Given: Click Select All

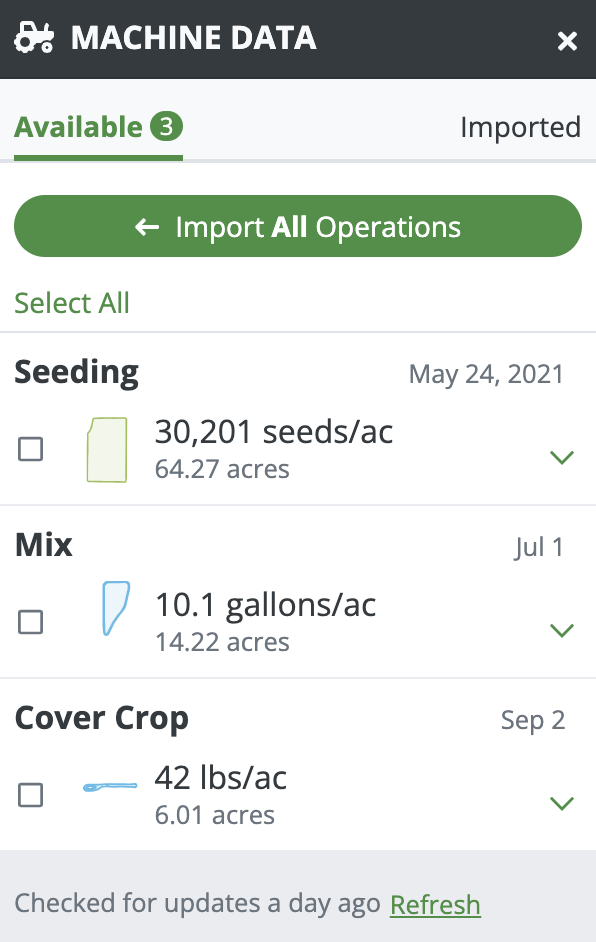Looking at the screenshot, I should point(71,302).
